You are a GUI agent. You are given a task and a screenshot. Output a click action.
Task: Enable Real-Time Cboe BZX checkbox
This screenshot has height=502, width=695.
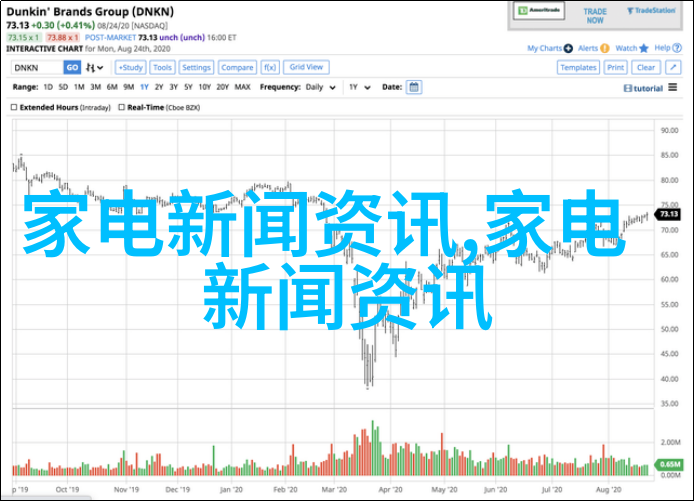pos(121,107)
